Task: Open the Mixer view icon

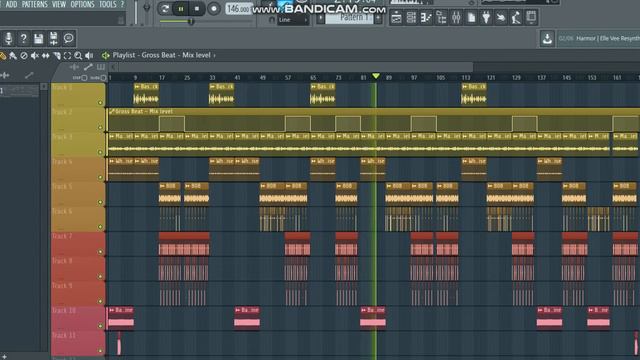Action: click(456, 18)
